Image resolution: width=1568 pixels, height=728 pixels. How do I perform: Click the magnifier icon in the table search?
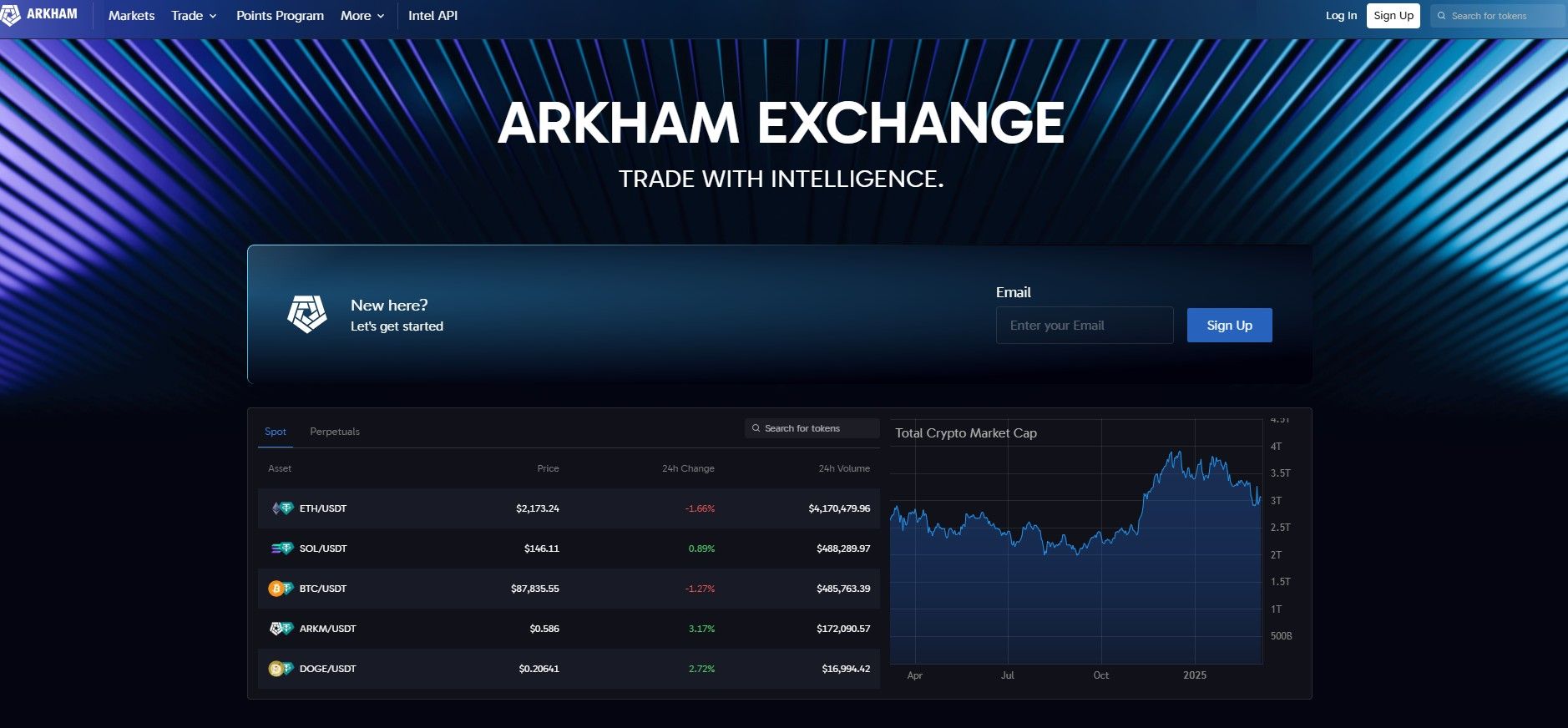(x=756, y=428)
